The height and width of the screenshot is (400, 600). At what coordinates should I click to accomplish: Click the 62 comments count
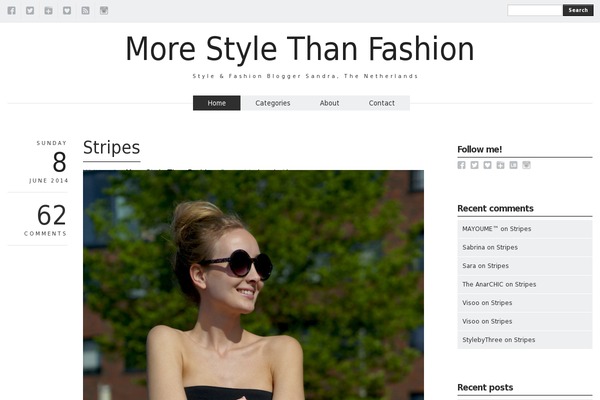point(51,215)
